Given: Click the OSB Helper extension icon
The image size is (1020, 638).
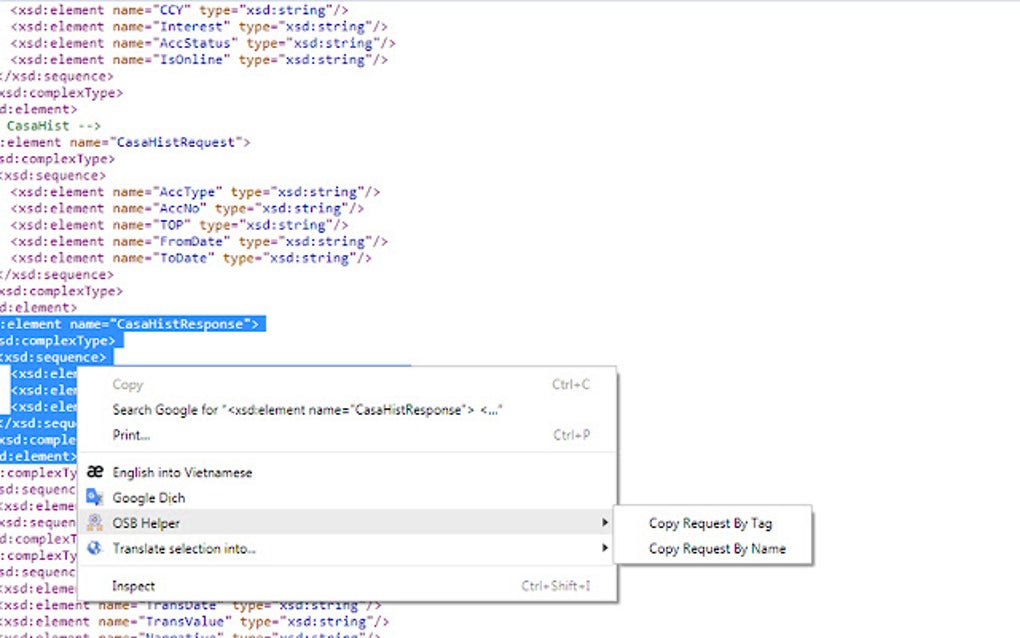Looking at the screenshot, I should point(97,522).
